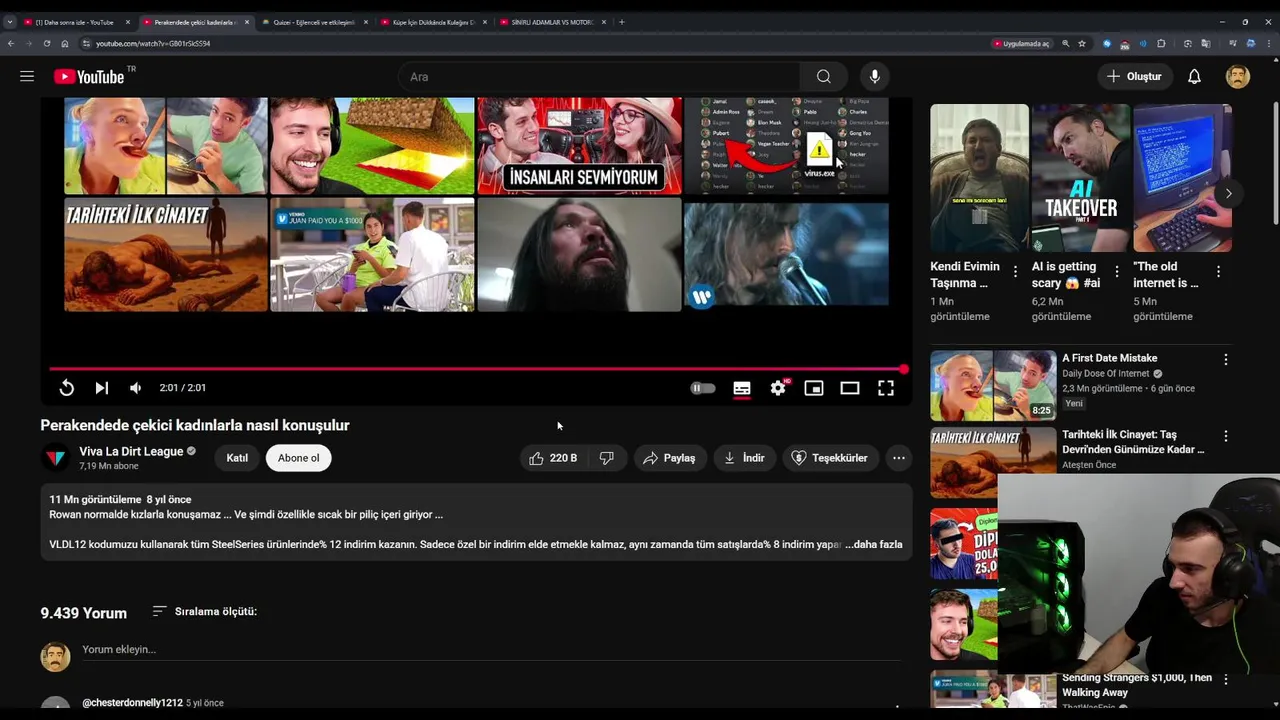This screenshot has height=720, width=1280.
Task: Click the video progress bar
Action: 477,369
